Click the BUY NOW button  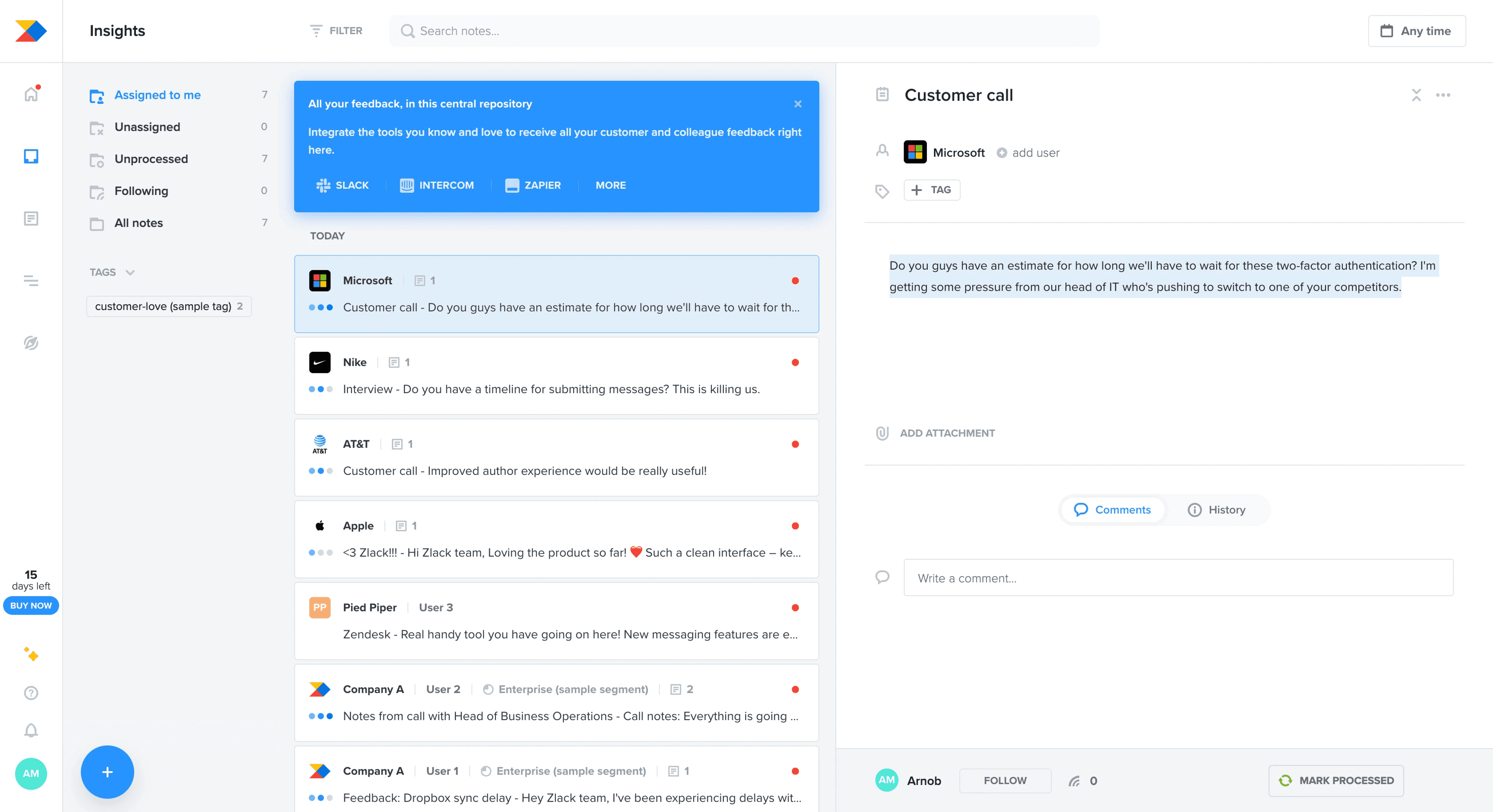[31, 605]
